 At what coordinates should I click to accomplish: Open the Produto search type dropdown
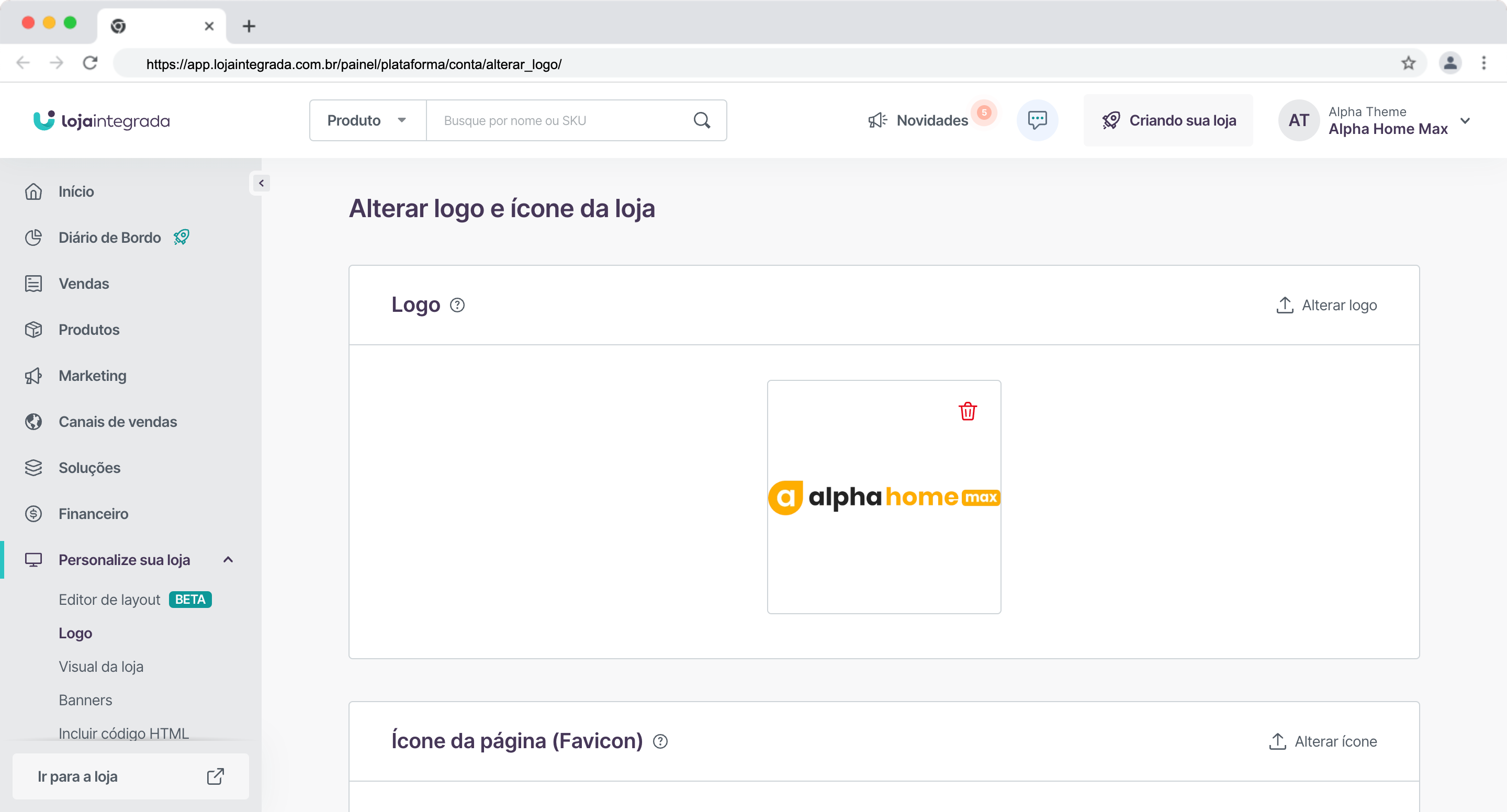pos(367,120)
